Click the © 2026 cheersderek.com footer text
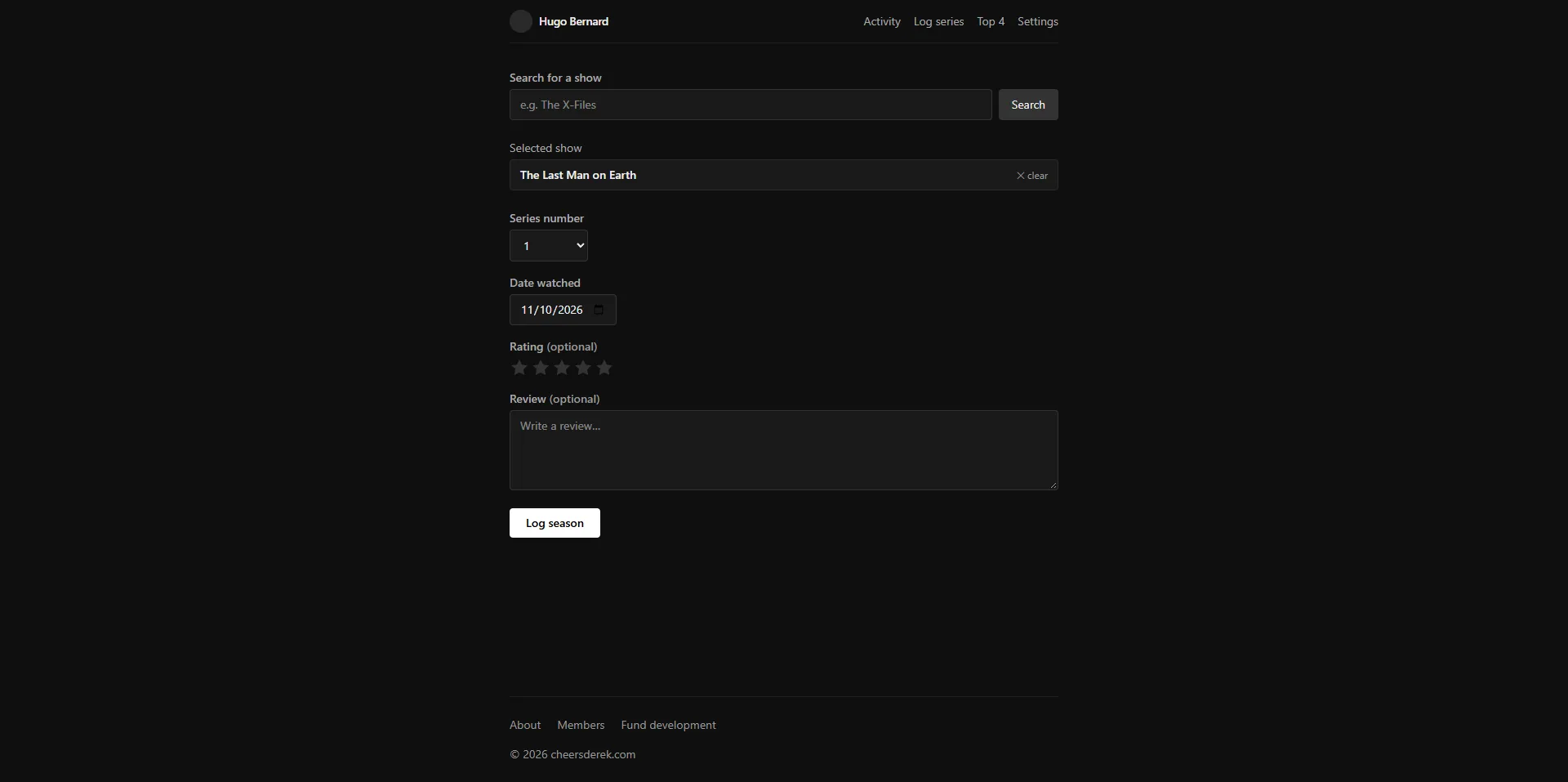Viewport: 1568px width, 782px height. 572,754
